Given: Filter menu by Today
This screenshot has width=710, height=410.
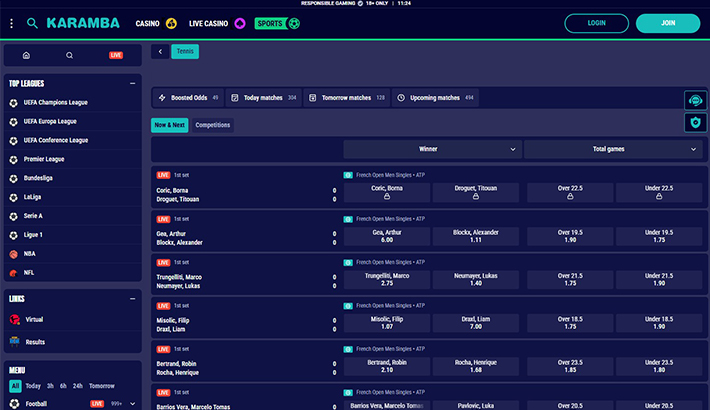Looking at the screenshot, I should pos(33,386).
